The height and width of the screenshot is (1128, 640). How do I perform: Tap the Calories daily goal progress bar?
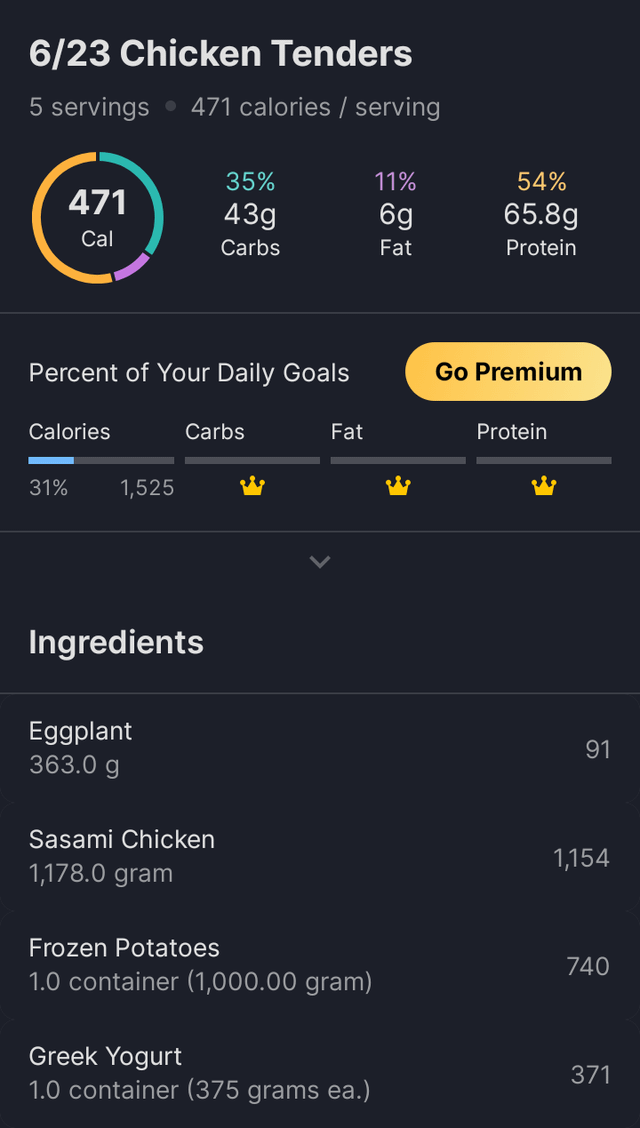point(101,460)
